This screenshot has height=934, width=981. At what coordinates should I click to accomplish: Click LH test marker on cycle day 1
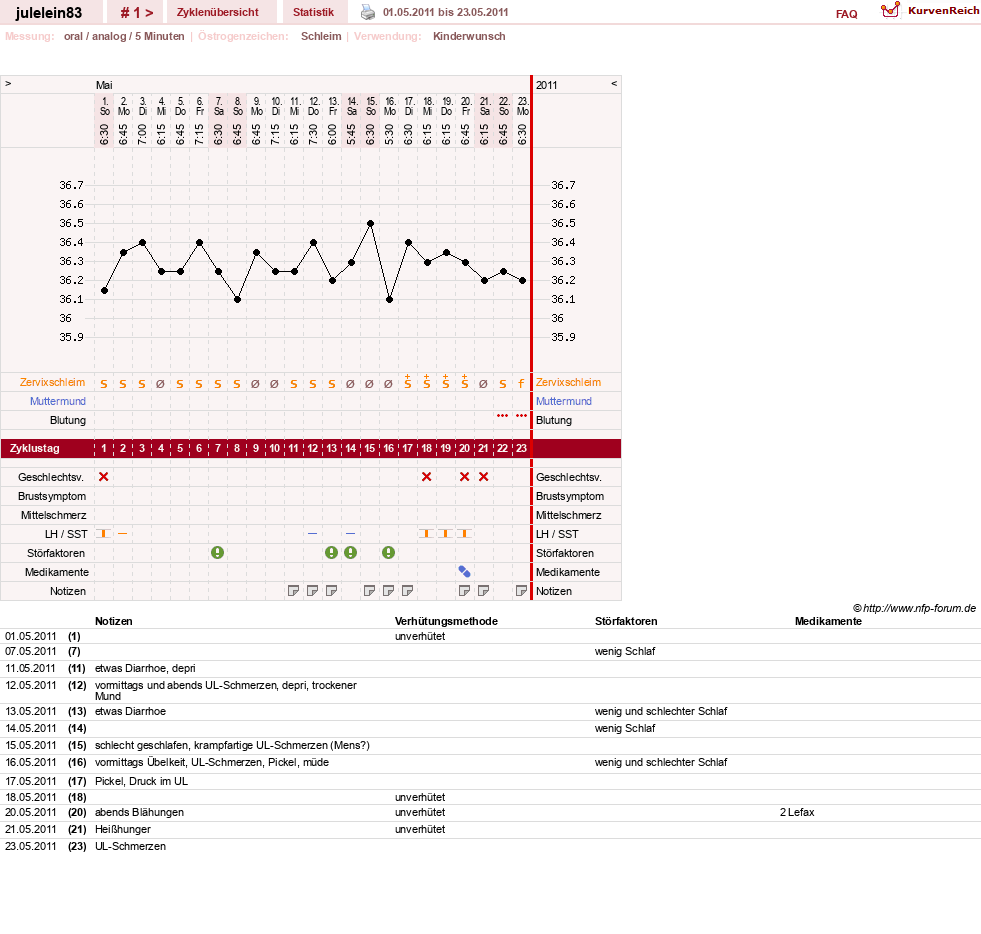pyautogui.click(x=103, y=533)
